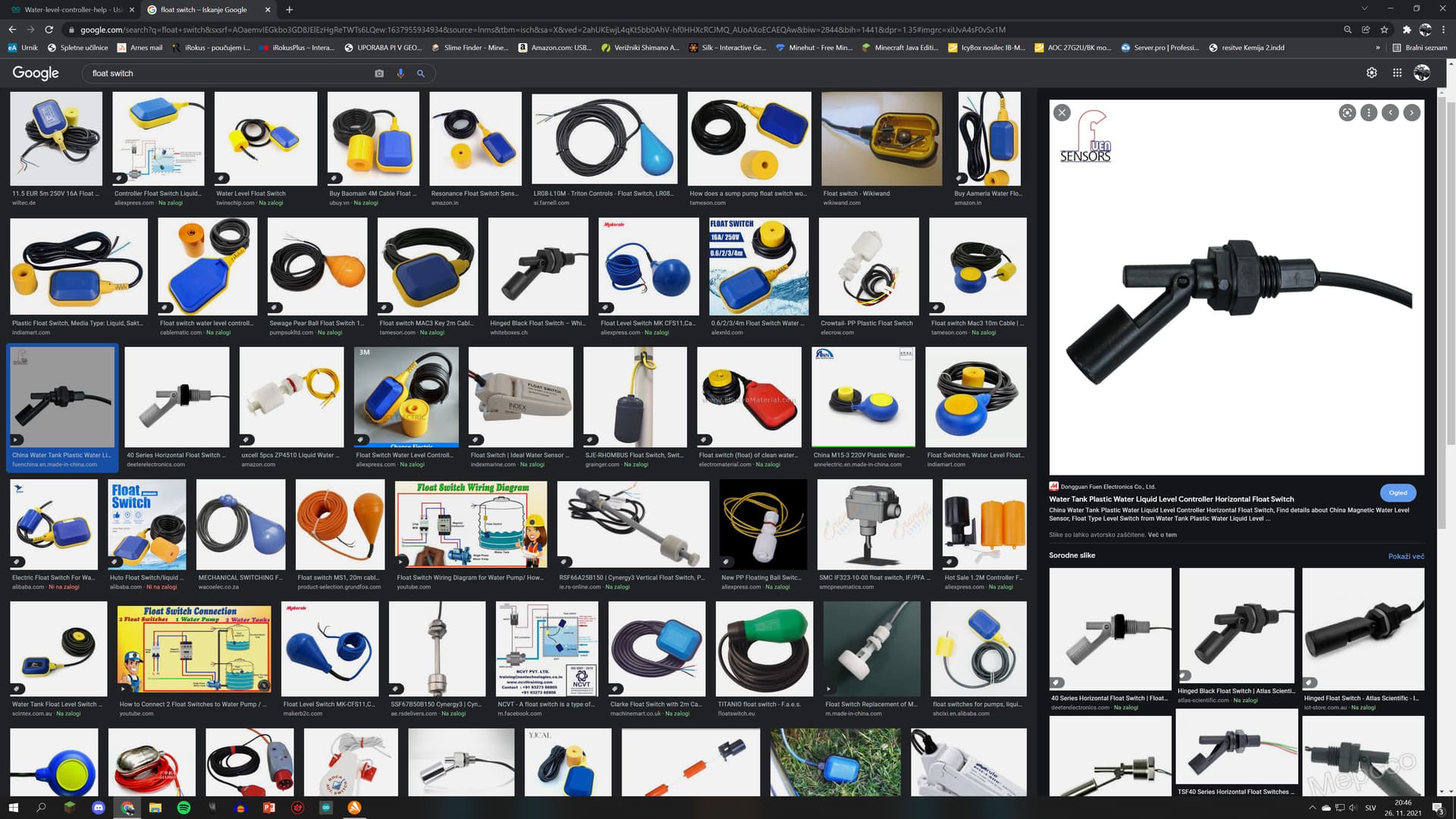Bookmark this page with star icon
Screen dimensions: 1456x819
(x=1385, y=30)
